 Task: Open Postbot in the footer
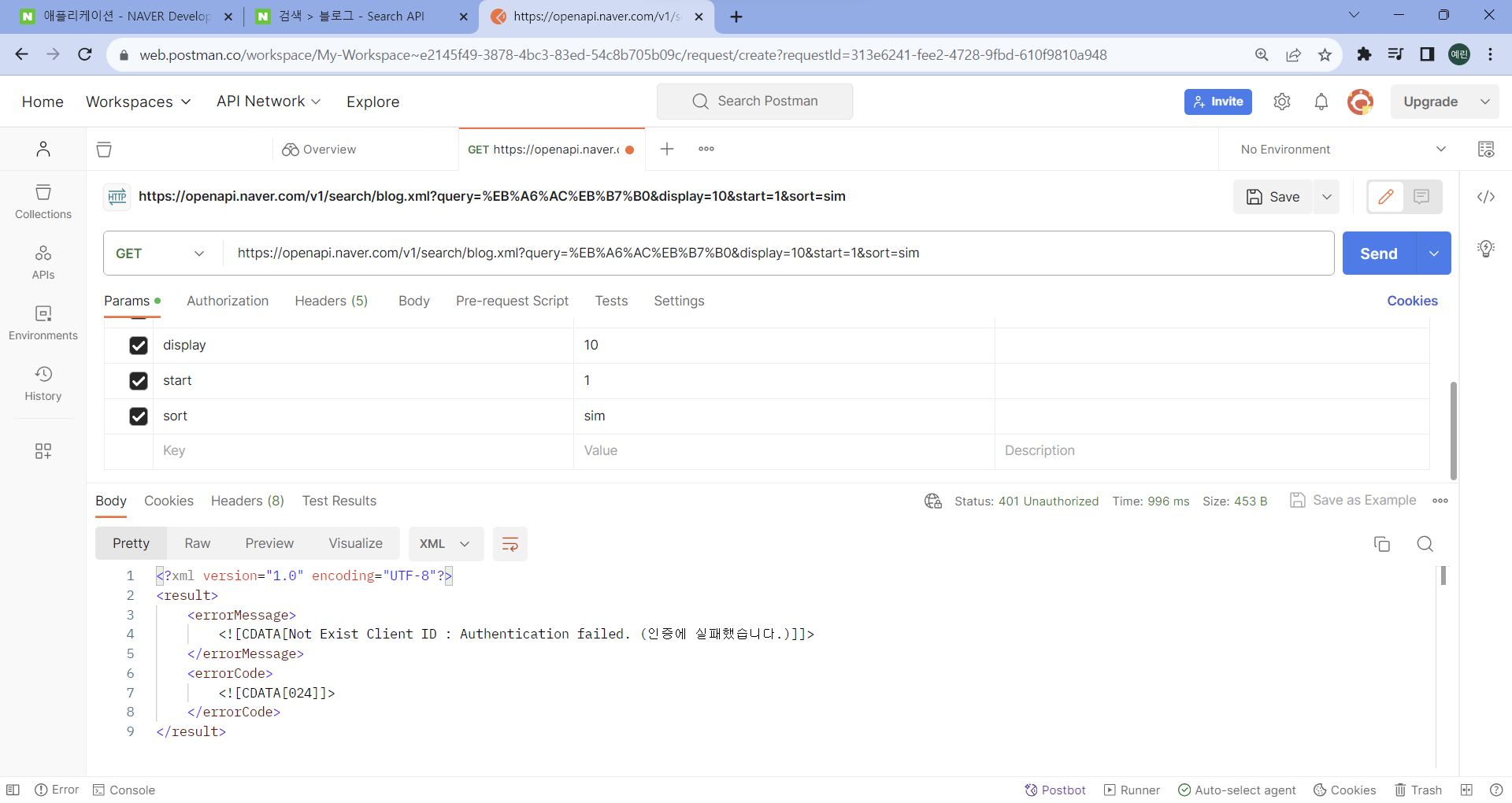[1055, 790]
